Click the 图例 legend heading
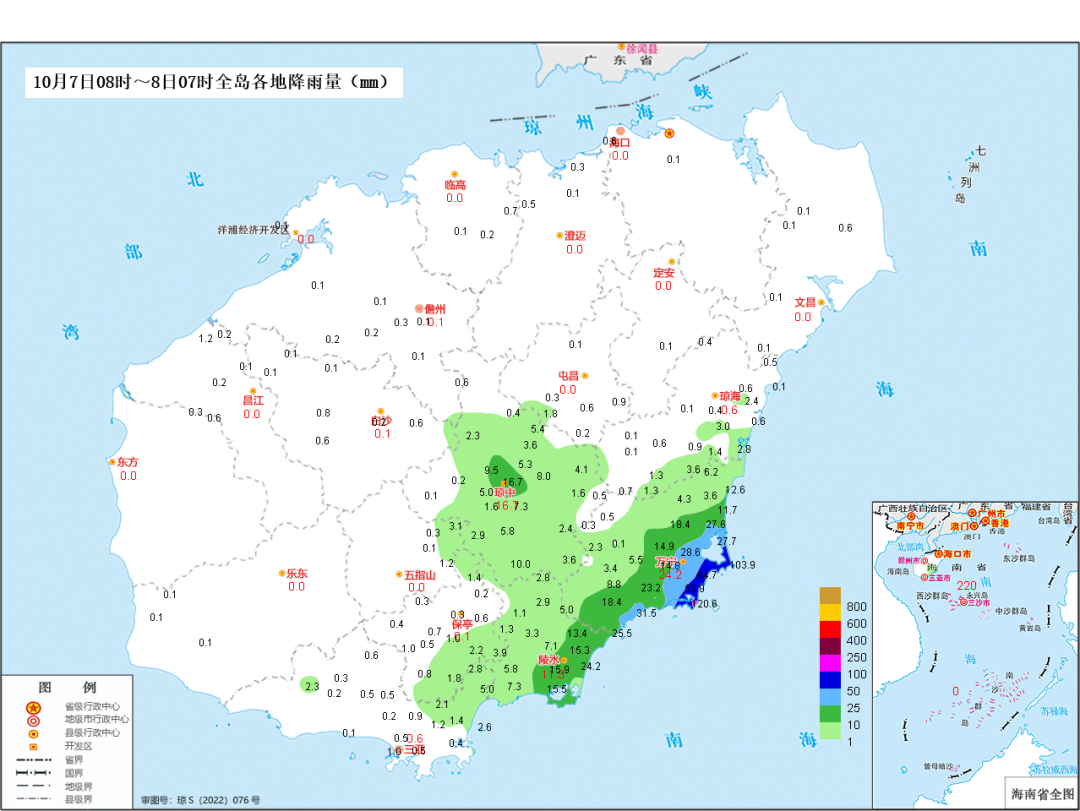 (67, 687)
